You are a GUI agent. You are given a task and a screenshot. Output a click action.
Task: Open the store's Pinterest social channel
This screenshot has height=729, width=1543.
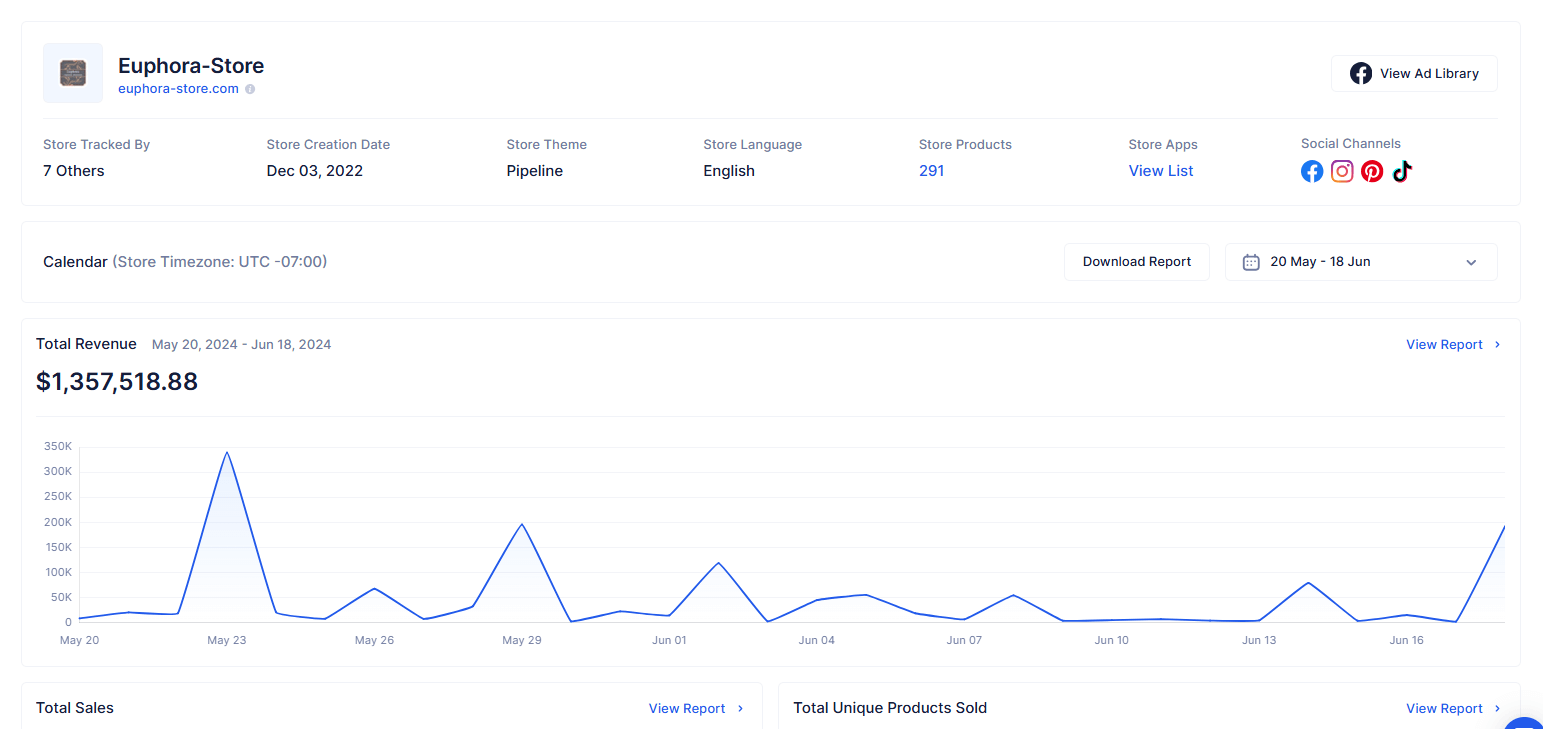click(x=1372, y=171)
